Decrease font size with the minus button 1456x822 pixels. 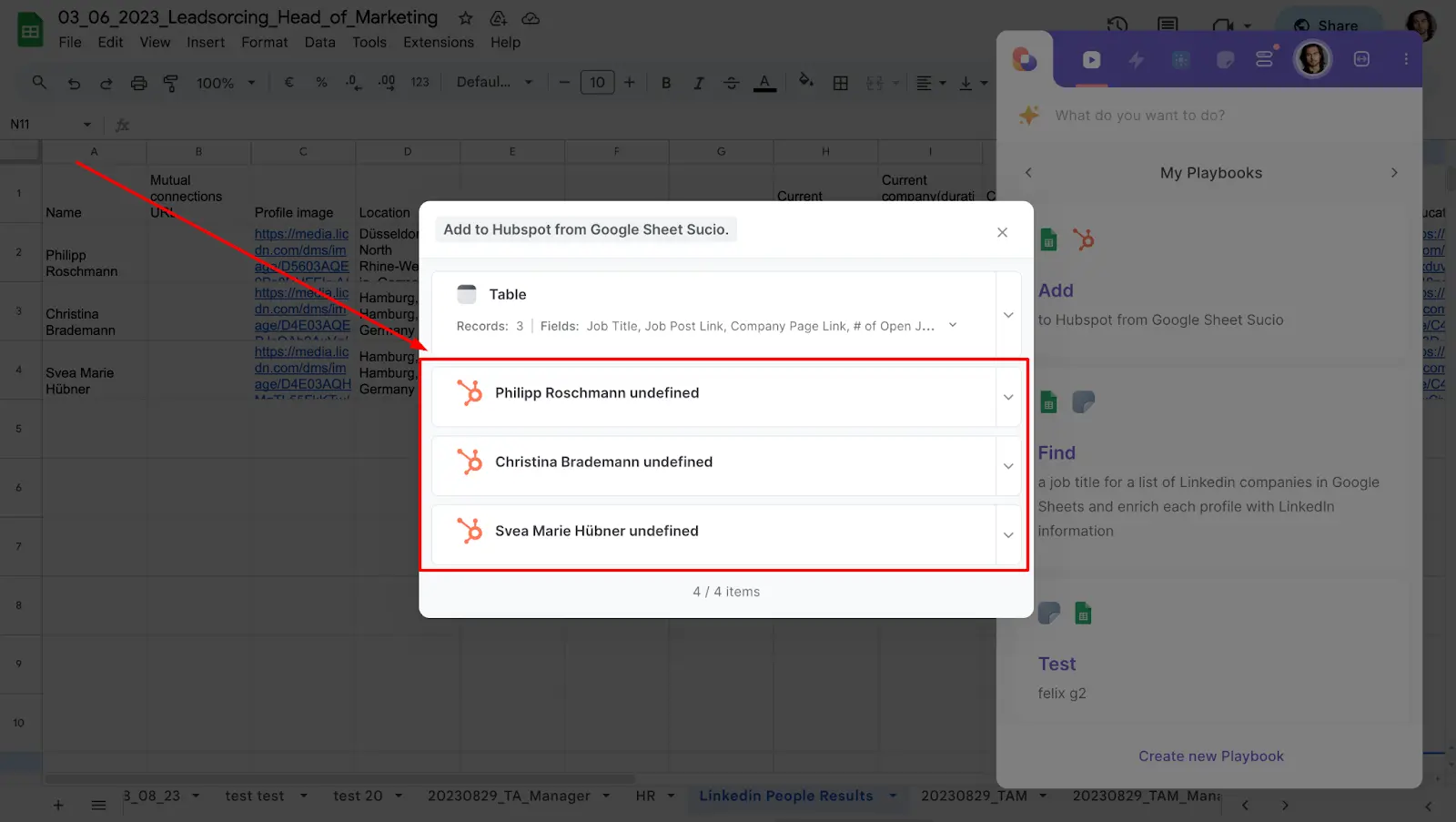564,82
